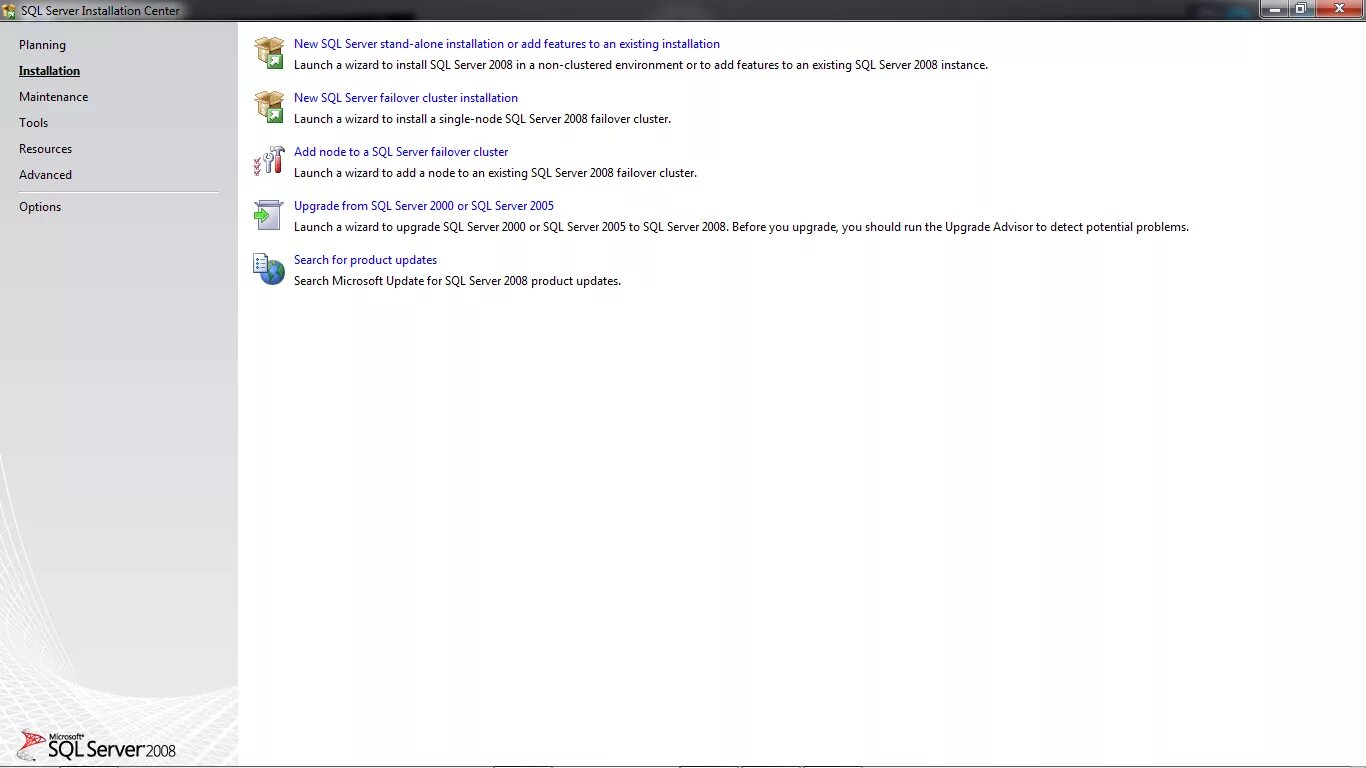This screenshot has height=768, width=1366.
Task: Start Upgrade from SQL Server 2000 or 2005
Action: (x=424, y=206)
